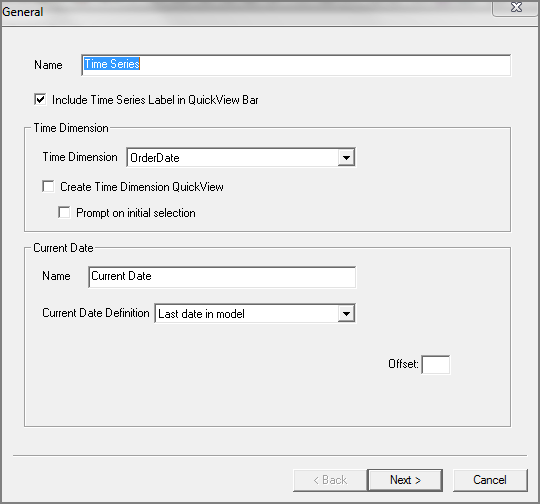
Task: Click the Next > button
Action: coord(405,480)
